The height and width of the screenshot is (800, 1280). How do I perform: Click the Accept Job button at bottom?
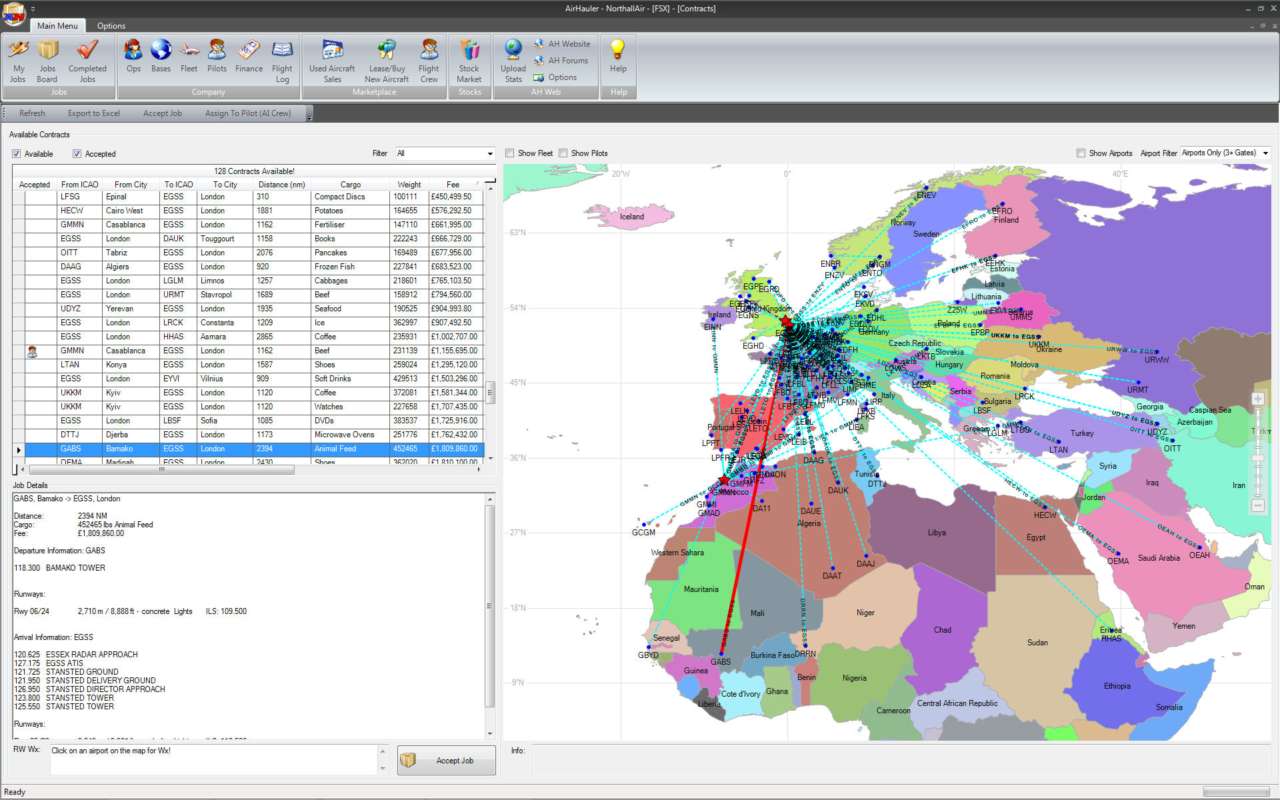[446, 761]
